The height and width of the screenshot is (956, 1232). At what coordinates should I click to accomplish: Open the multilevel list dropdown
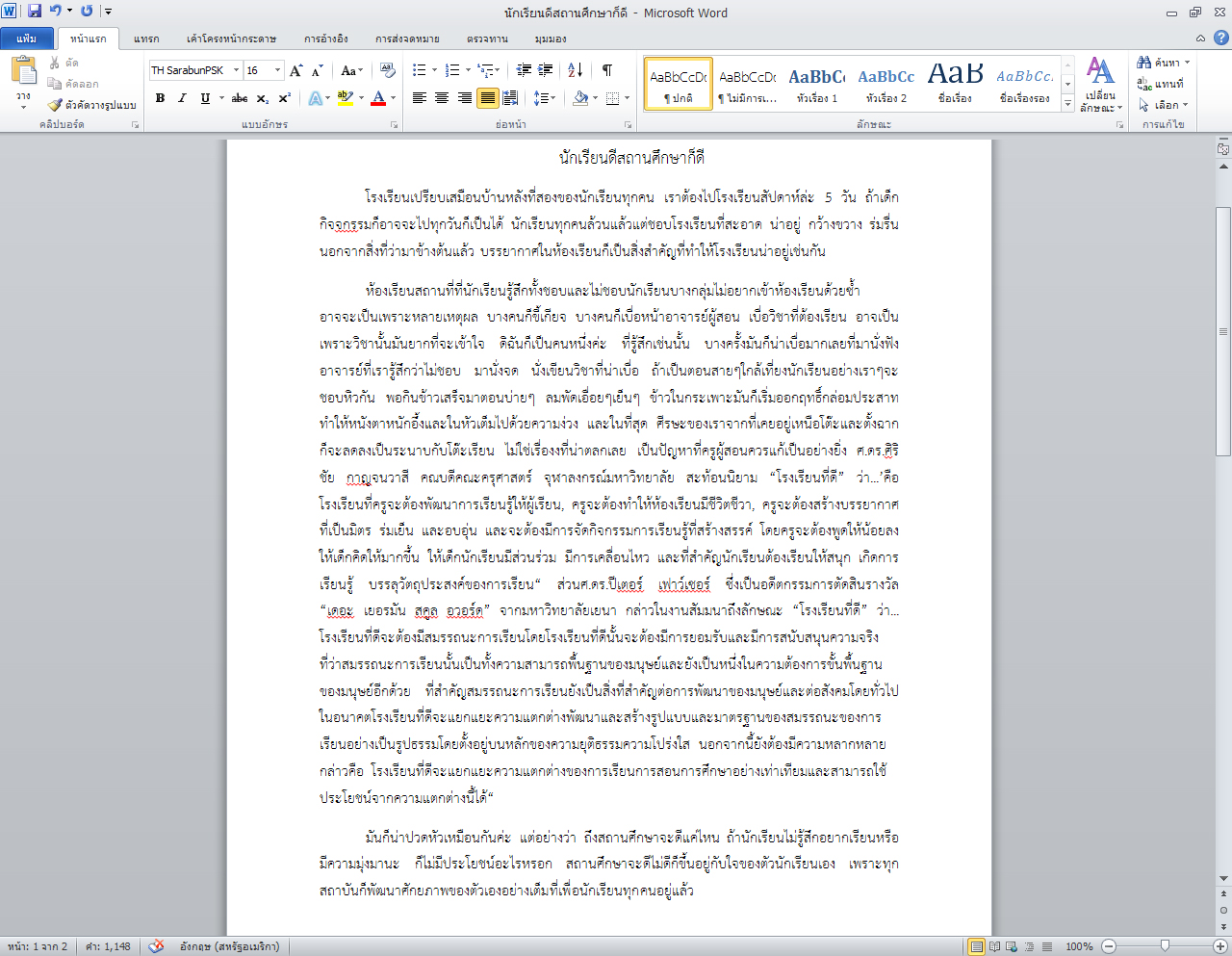tap(489, 70)
